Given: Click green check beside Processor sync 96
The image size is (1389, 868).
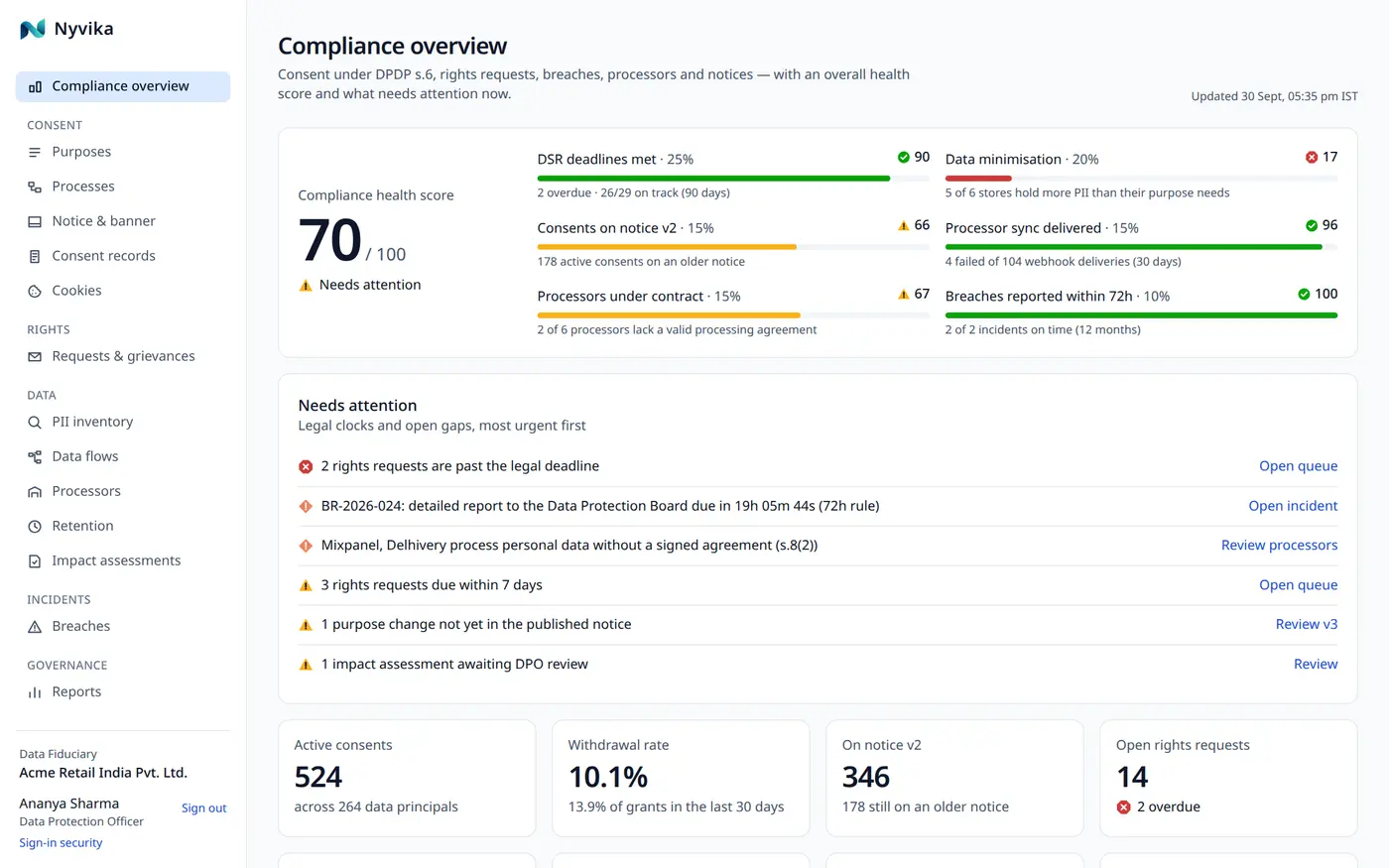Looking at the screenshot, I should click(x=1312, y=225).
